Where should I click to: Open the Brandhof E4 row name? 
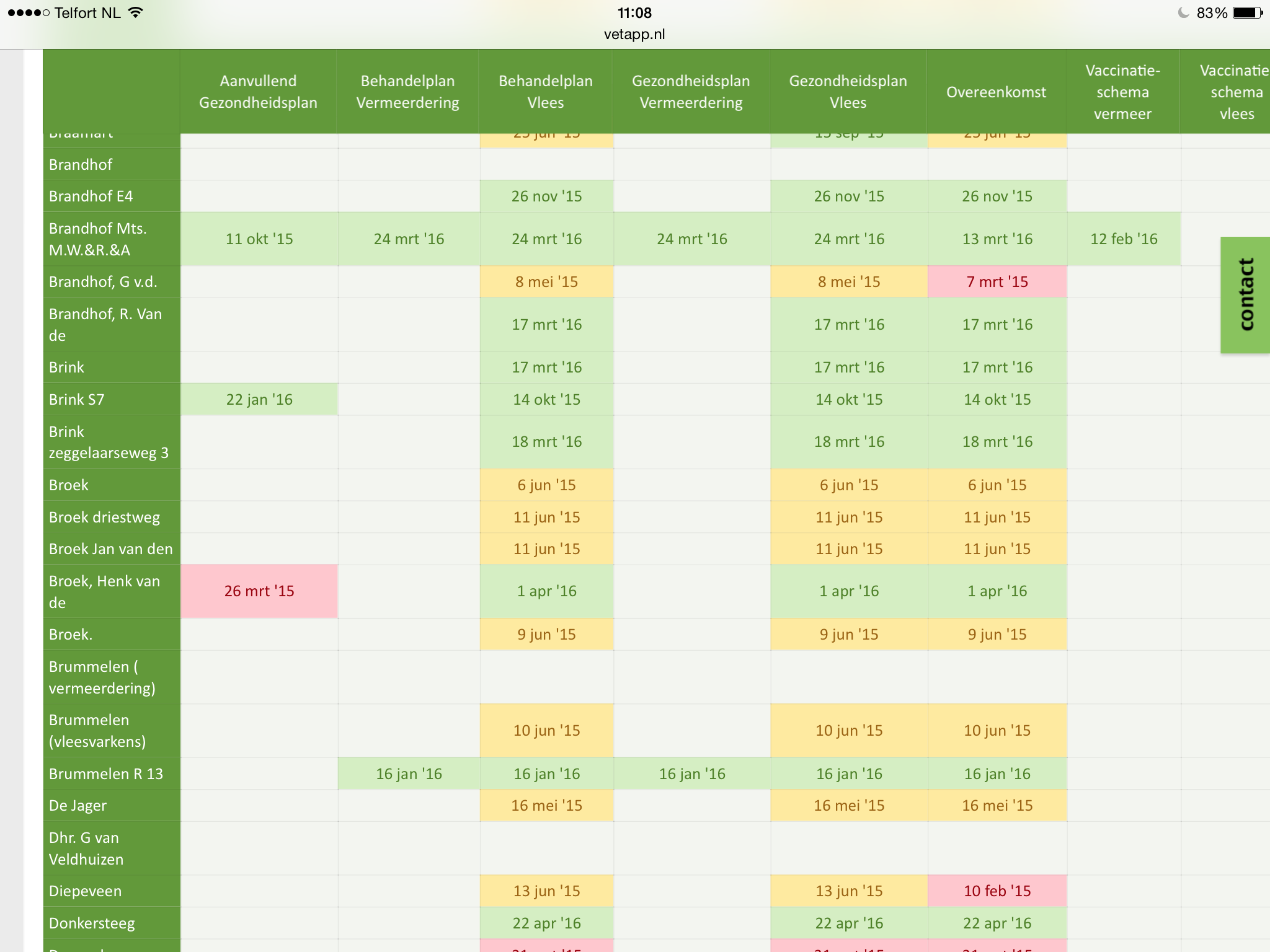112,196
